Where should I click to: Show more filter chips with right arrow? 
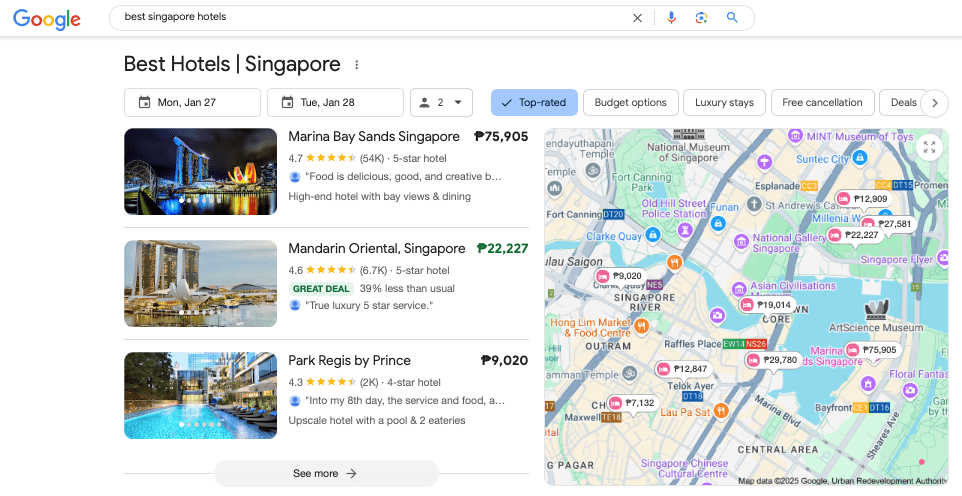(x=934, y=103)
